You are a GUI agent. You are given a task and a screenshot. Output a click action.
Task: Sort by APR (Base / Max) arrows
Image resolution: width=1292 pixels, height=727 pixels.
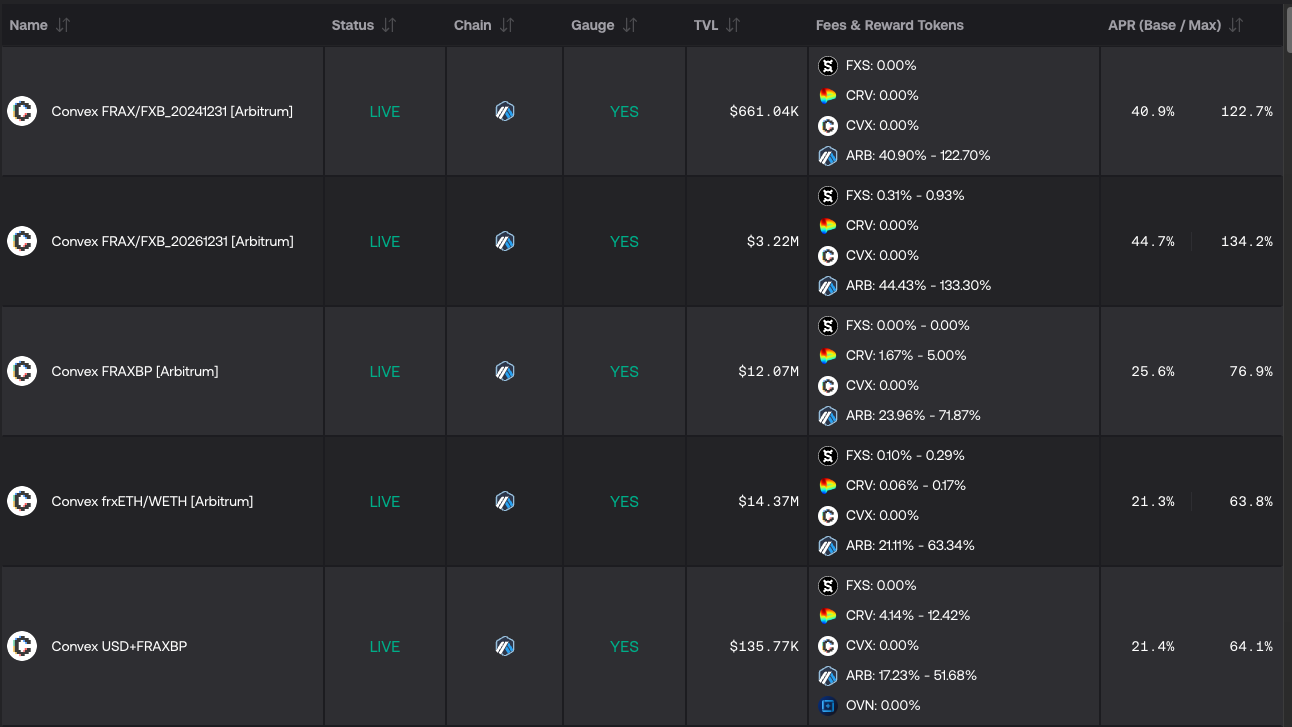[1236, 25]
